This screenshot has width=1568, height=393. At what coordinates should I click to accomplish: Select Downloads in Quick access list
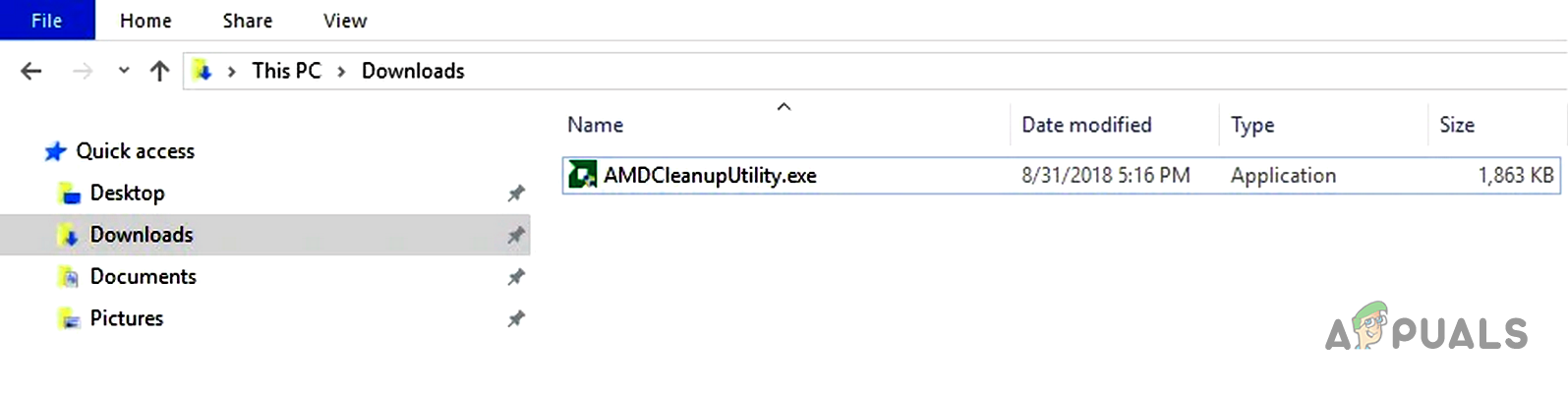coord(142,235)
